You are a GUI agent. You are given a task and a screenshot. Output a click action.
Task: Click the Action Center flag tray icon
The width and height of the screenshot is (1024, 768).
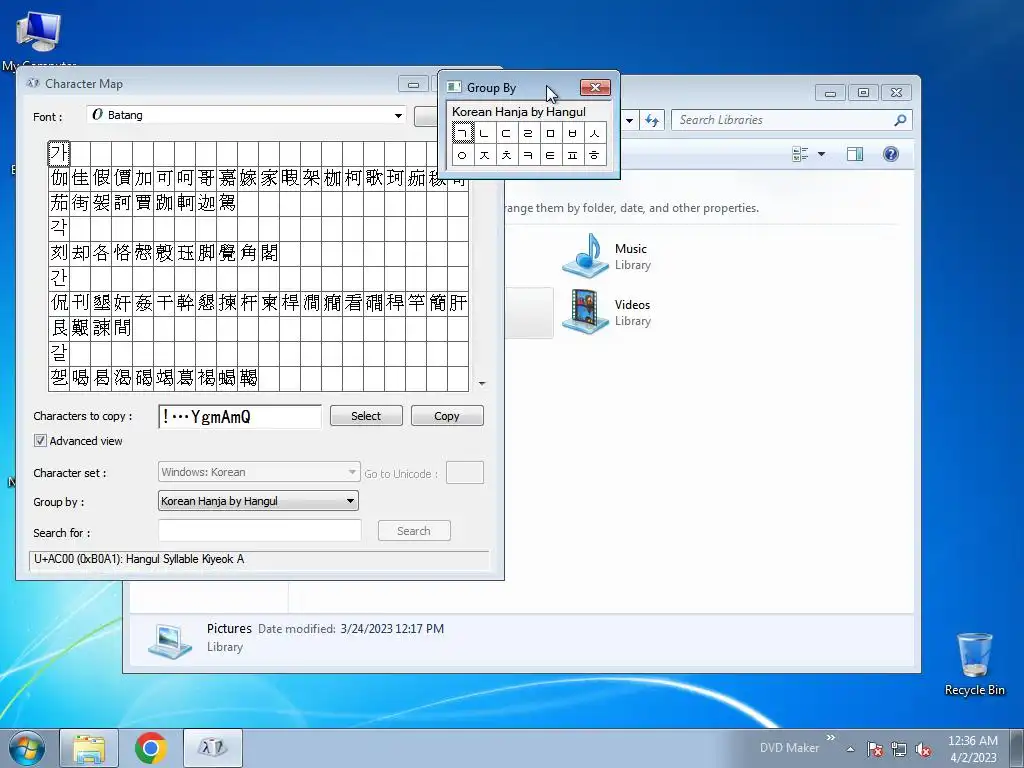pos(875,749)
